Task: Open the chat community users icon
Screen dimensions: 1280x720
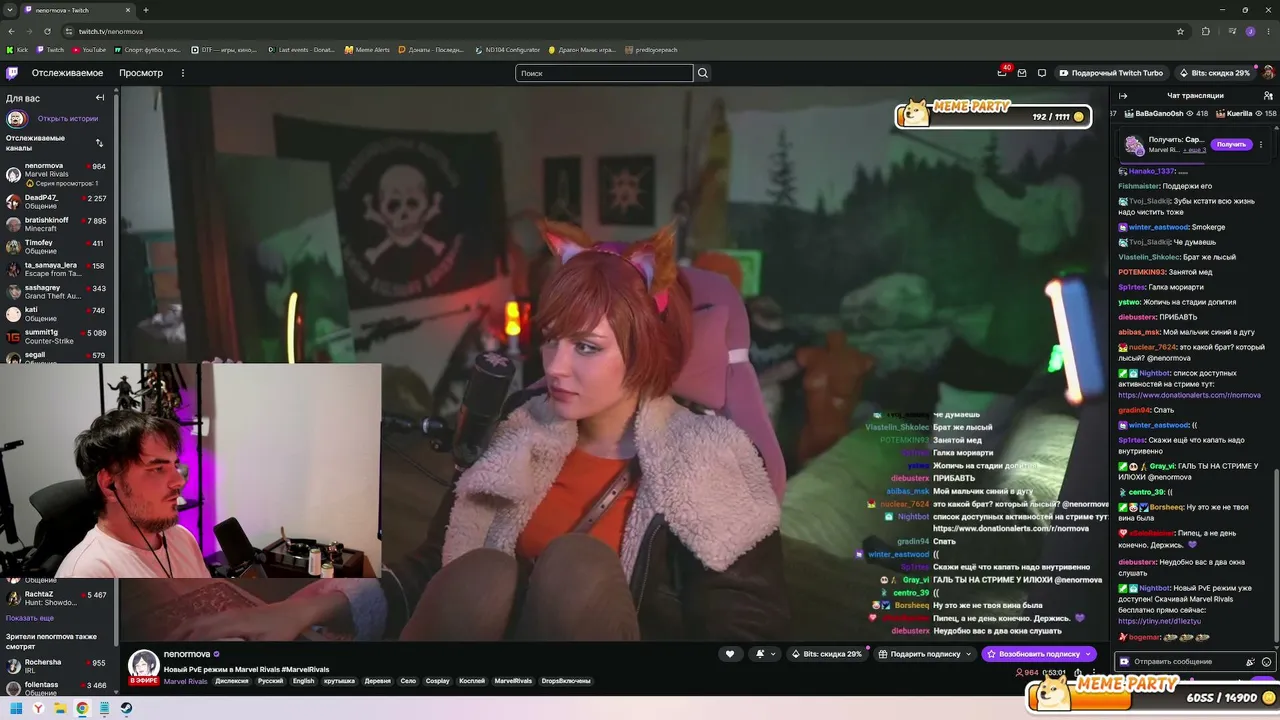Action: [1268, 96]
